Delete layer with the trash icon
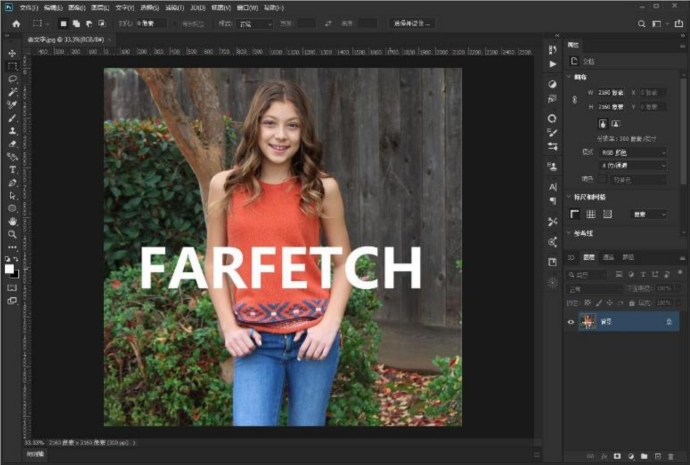Screen dimensions: 690x465 [671, 457]
